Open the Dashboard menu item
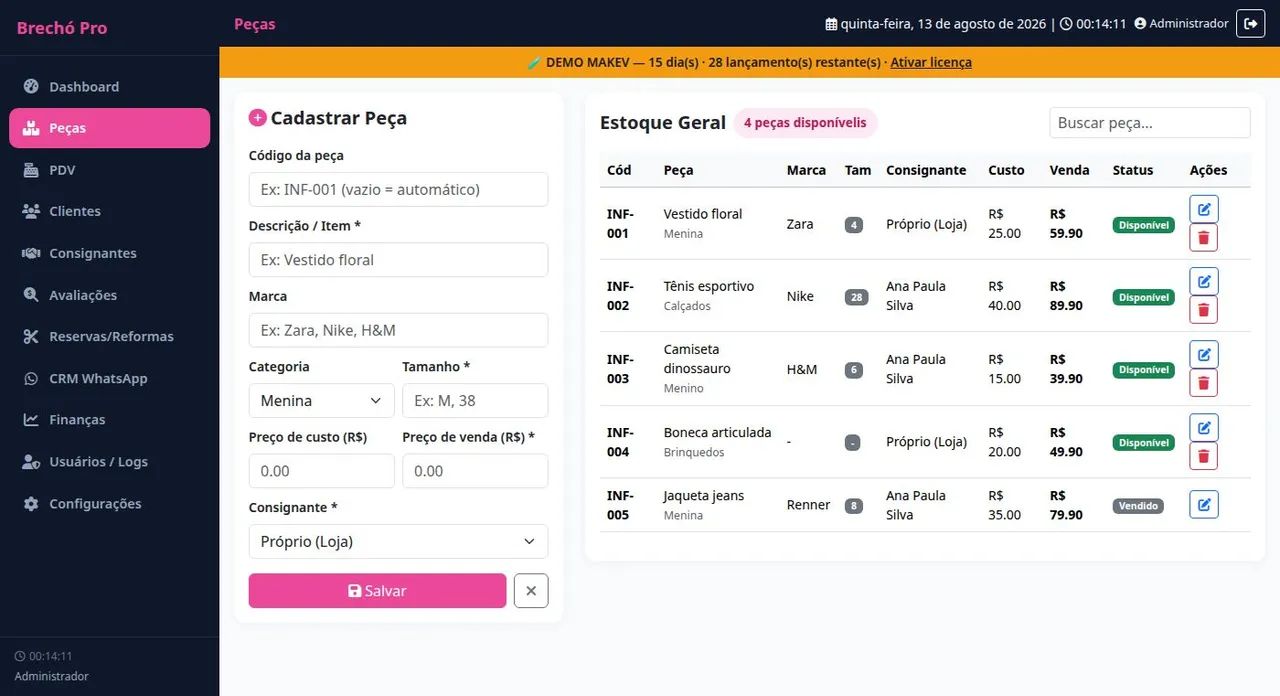The image size is (1280, 696). click(110, 86)
